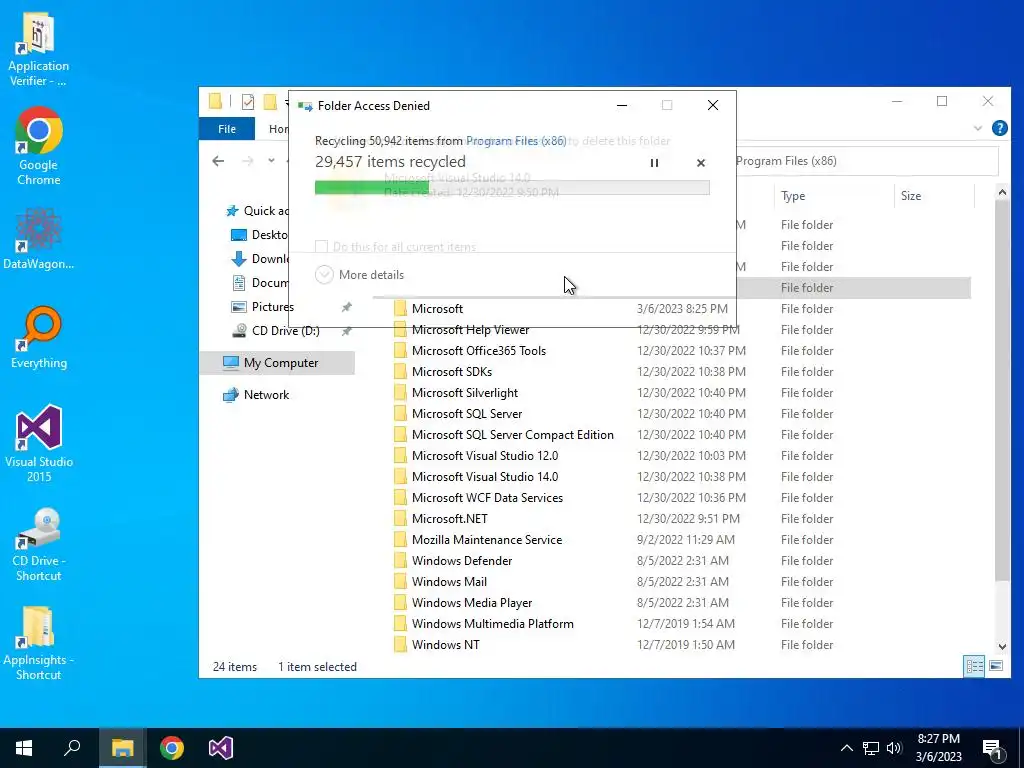
Task: Select the Microsoft Office365 Tools folder
Action: point(479,351)
